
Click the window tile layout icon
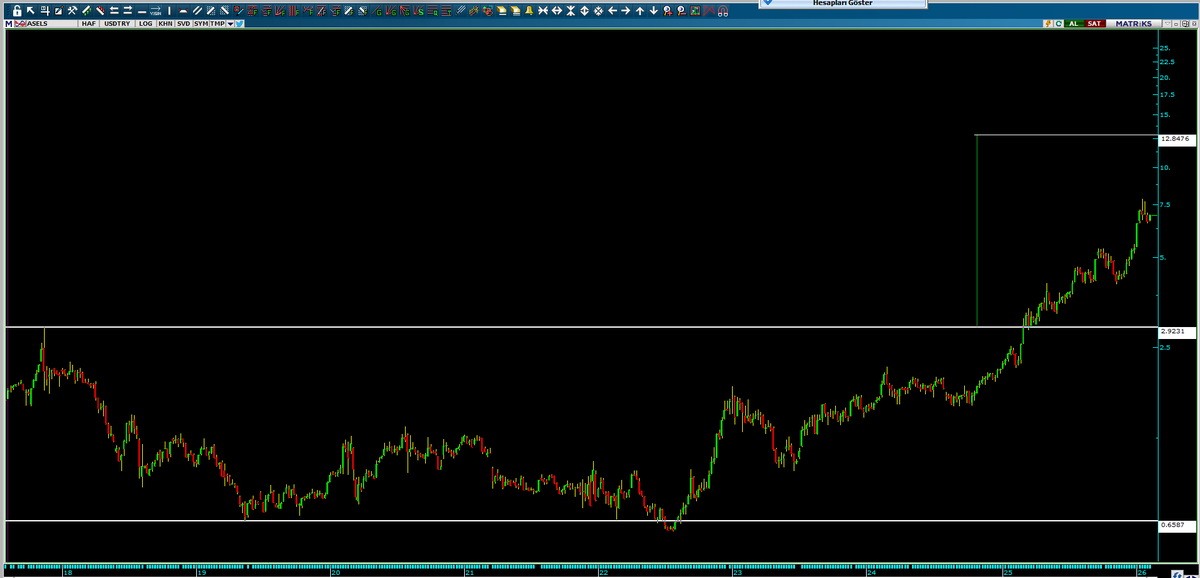click(1185, 24)
